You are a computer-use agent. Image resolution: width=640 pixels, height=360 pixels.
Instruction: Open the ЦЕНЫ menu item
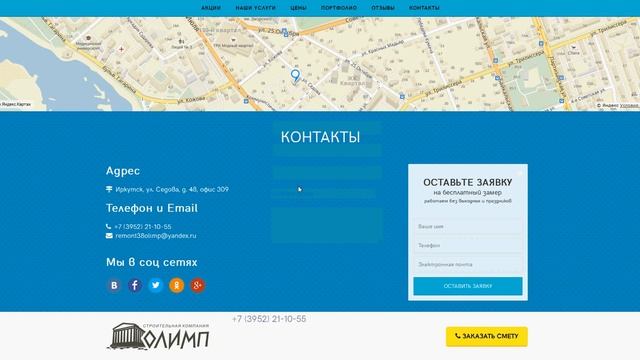point(298,8)
